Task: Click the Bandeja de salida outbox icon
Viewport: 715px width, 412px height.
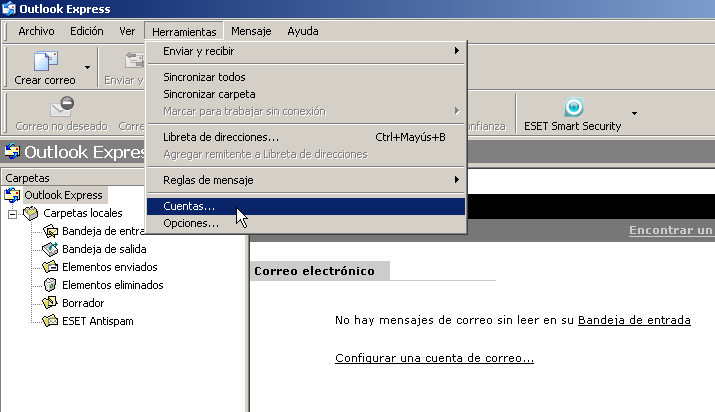Action: point(50,249)
